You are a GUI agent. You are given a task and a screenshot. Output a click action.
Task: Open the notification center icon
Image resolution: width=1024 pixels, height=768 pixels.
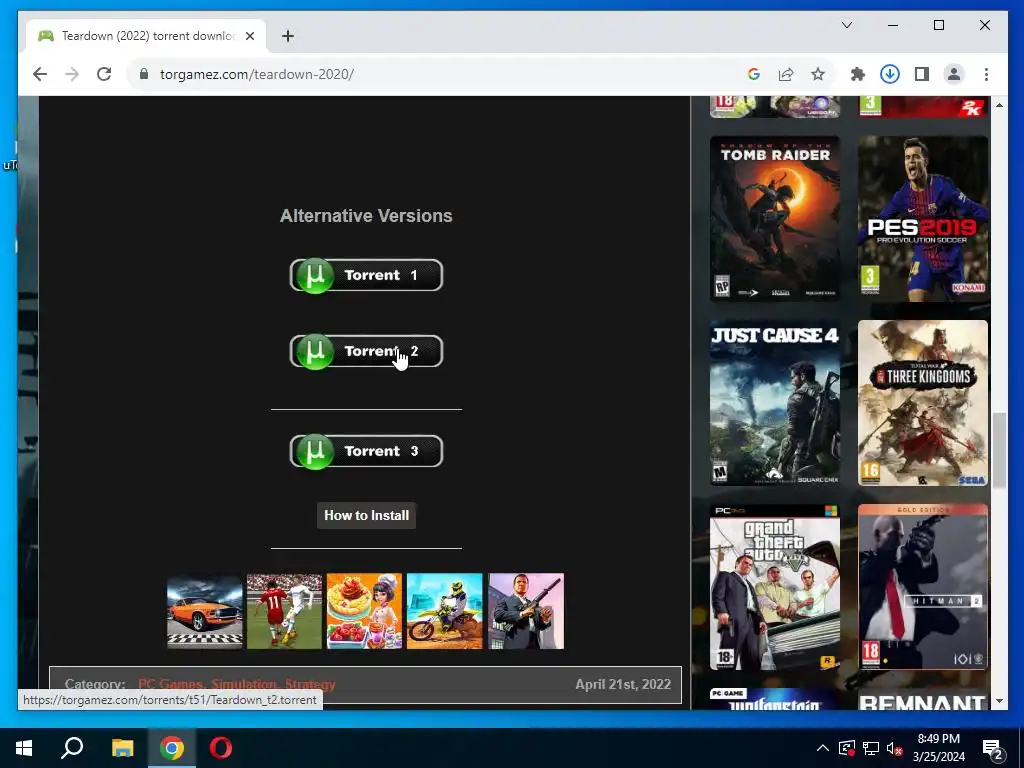click(x=993, y=749)
